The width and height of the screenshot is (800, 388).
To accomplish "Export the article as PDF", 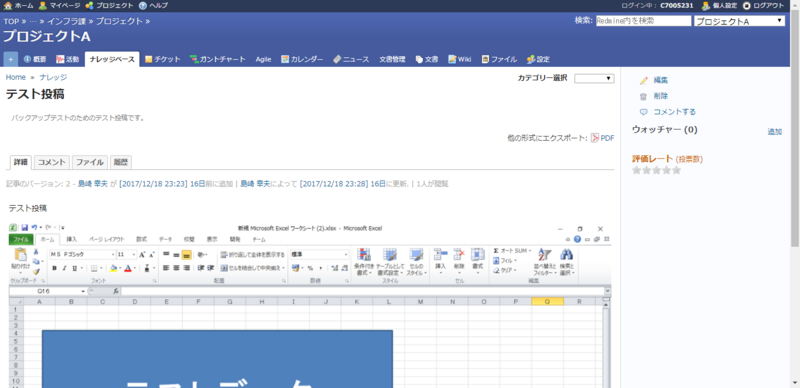I will tap(603, 138).
